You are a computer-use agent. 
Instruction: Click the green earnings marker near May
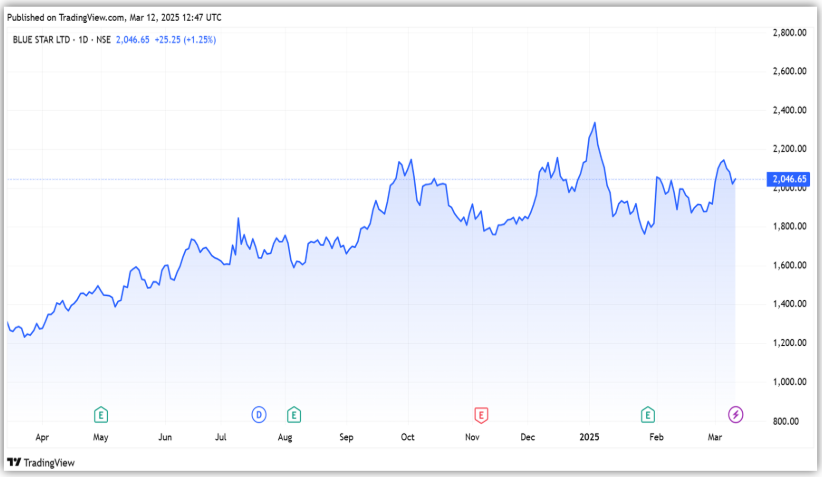[x=101, y=414]
